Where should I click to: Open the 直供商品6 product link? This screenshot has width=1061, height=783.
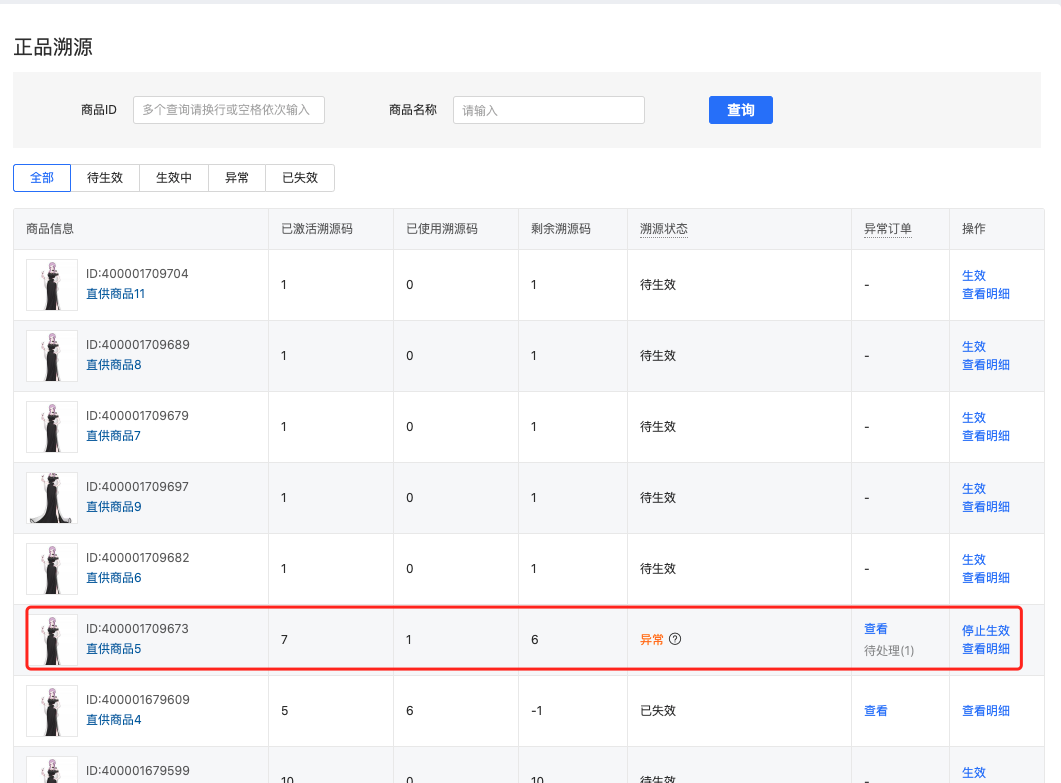click(x=114, y=578)
